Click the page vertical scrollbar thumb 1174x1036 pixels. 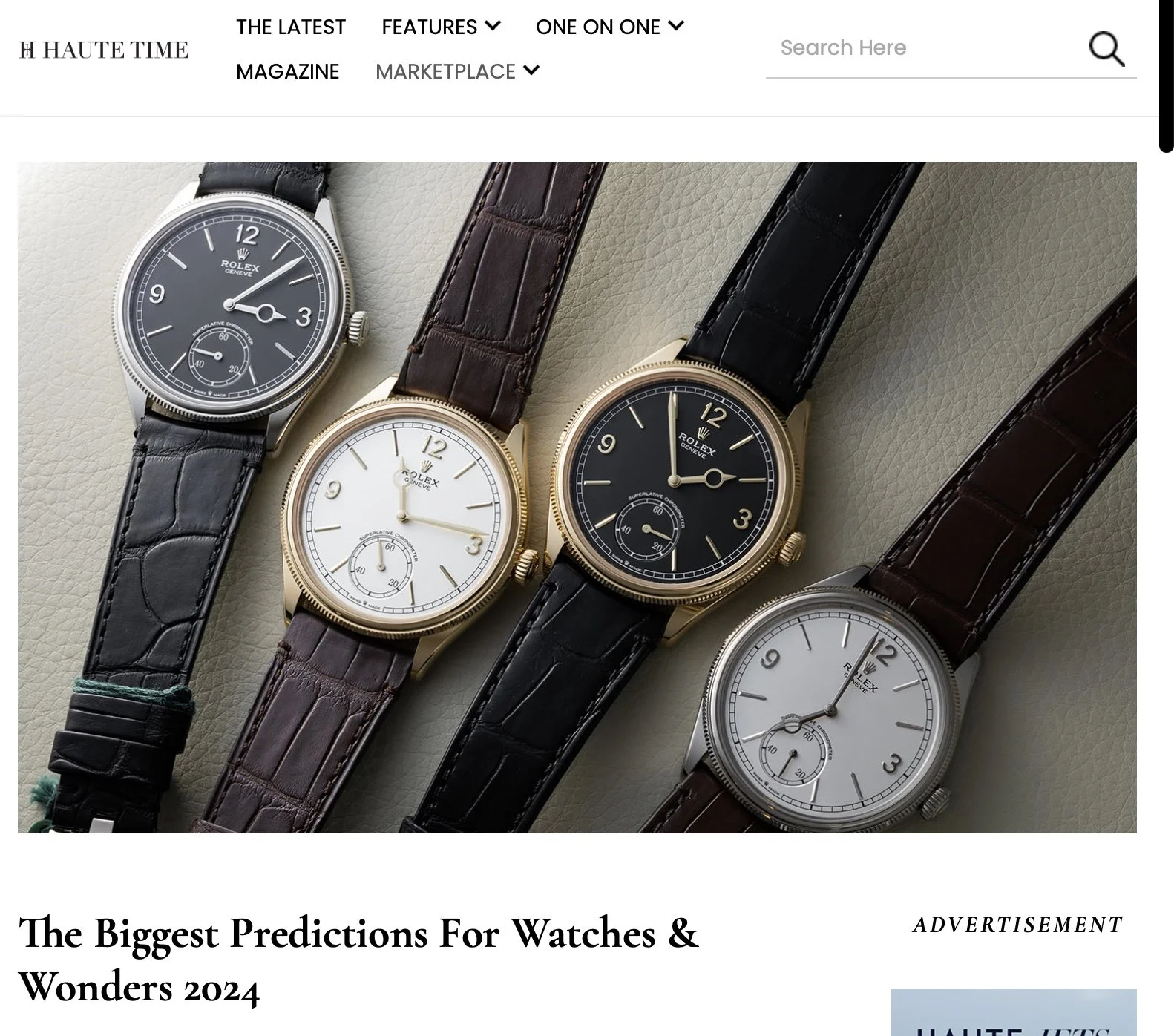click(1167, 74)
